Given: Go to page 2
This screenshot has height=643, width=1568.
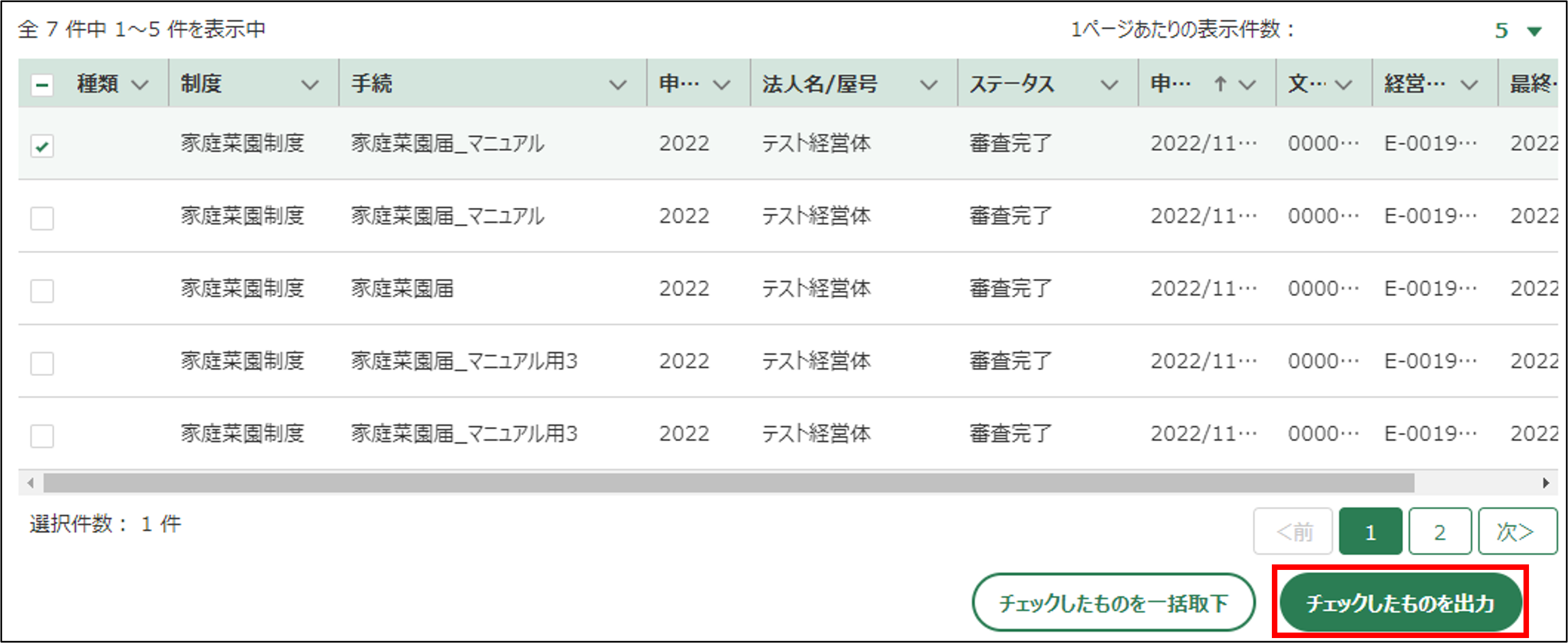Looking at the screenshot, I should 1439,532.
